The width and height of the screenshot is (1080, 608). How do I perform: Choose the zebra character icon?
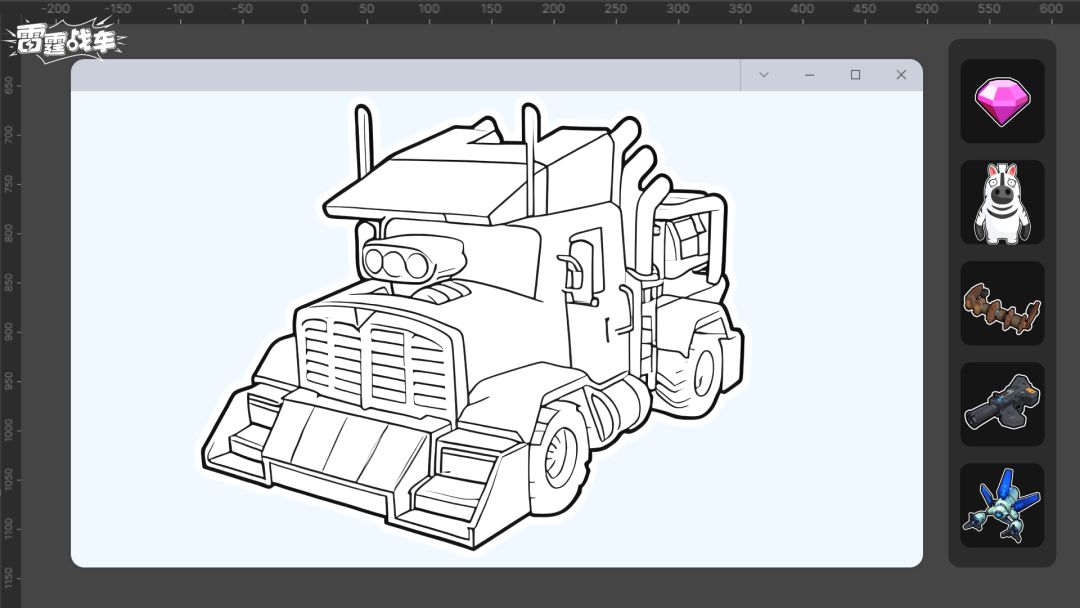[1002, 203]
